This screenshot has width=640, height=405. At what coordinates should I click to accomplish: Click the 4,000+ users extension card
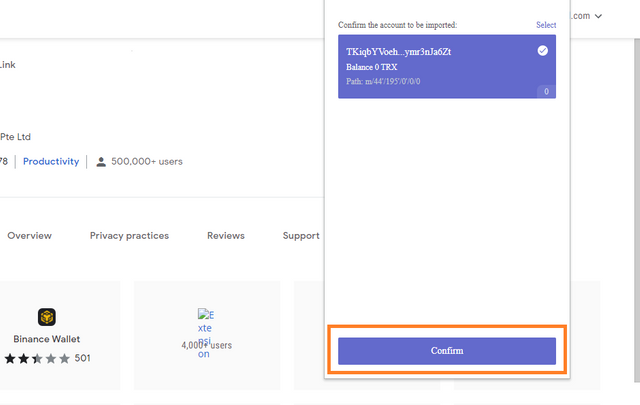click(x=206, y=335)
